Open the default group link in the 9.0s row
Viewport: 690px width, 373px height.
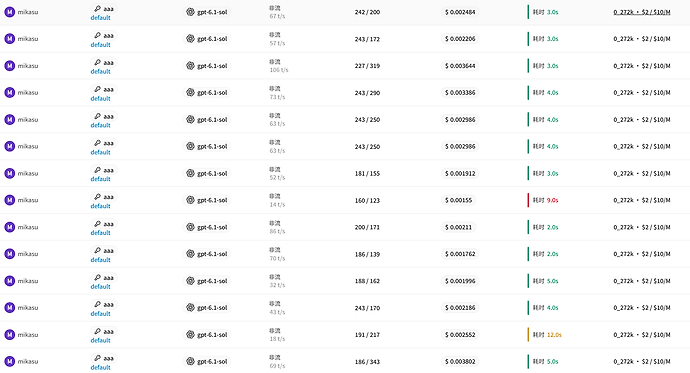coord(100,206)
